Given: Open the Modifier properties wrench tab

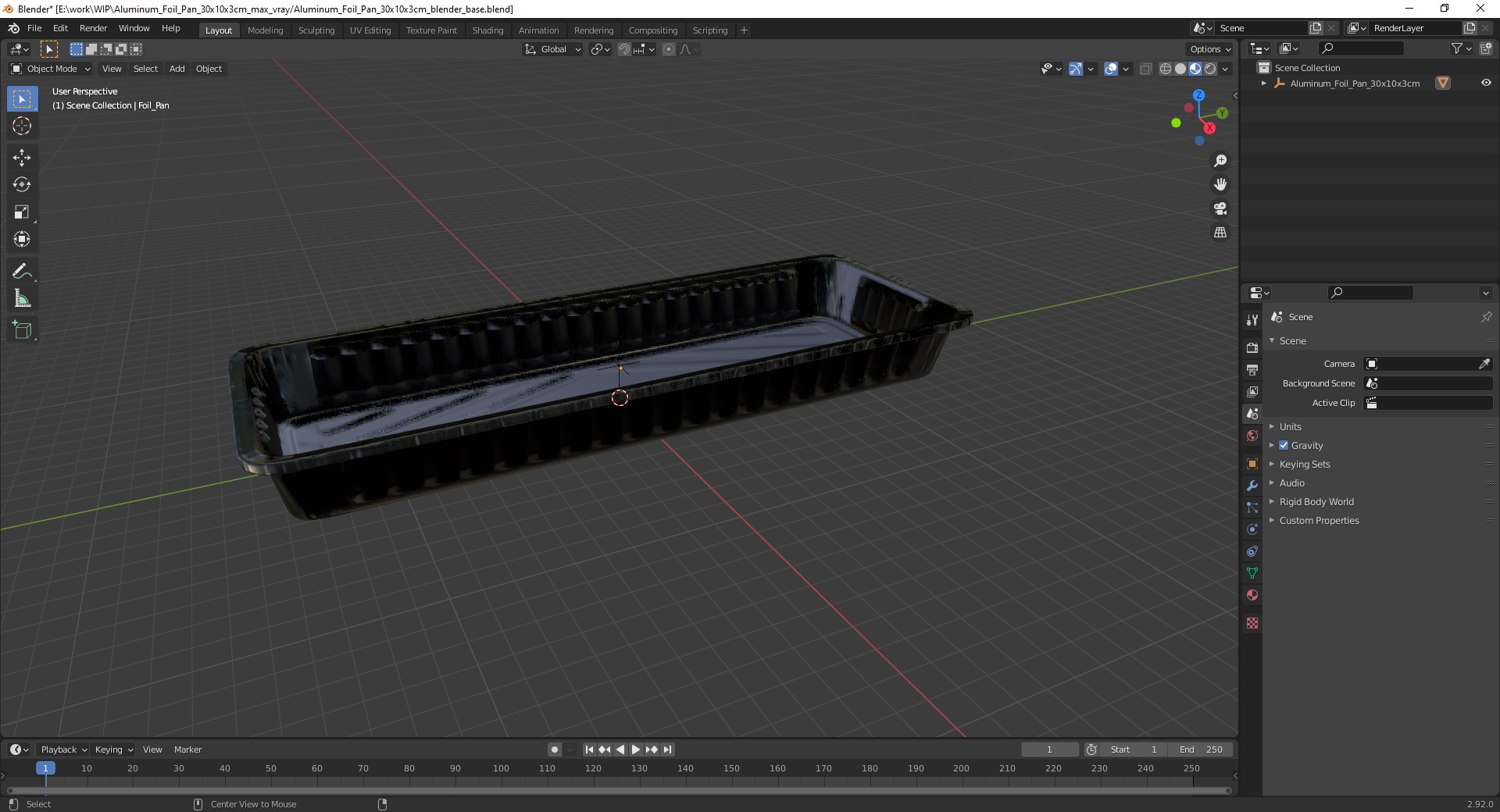Looking at the screenshot, I should pos(1252,486).
